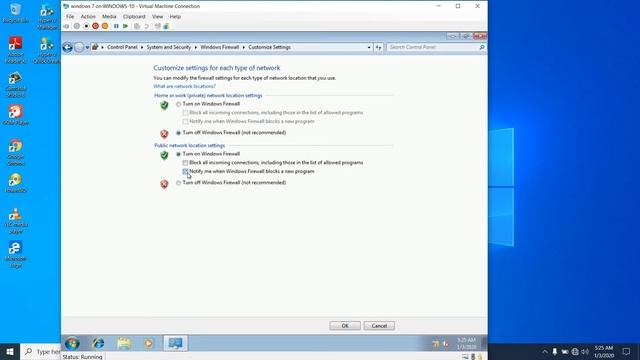Click the Windows 10 taskbar search box

[41, 352]
